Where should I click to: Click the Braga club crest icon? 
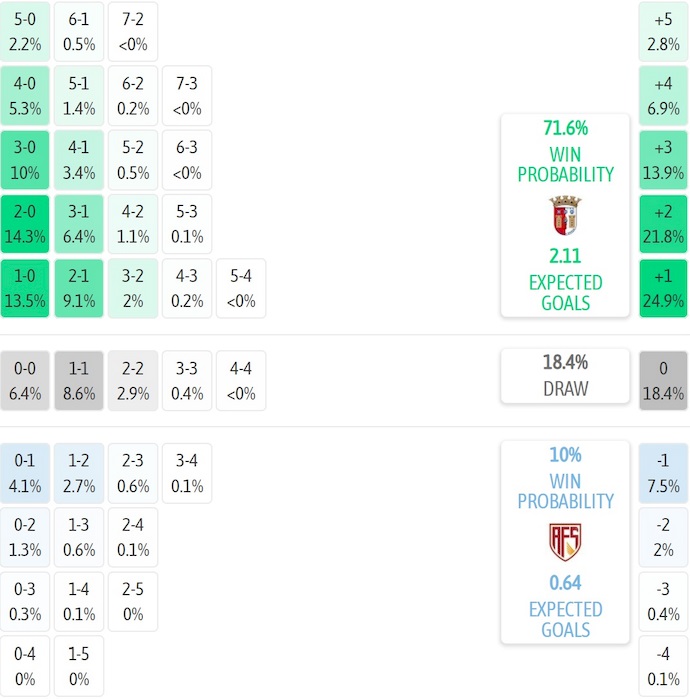[x=565, y=216]
